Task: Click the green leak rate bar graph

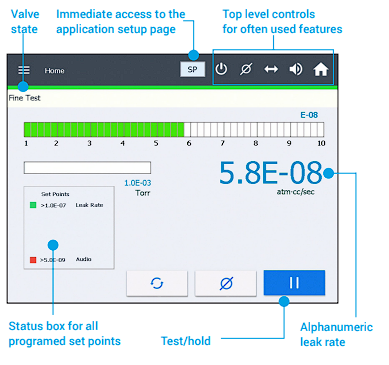Action: pos(174,130)
